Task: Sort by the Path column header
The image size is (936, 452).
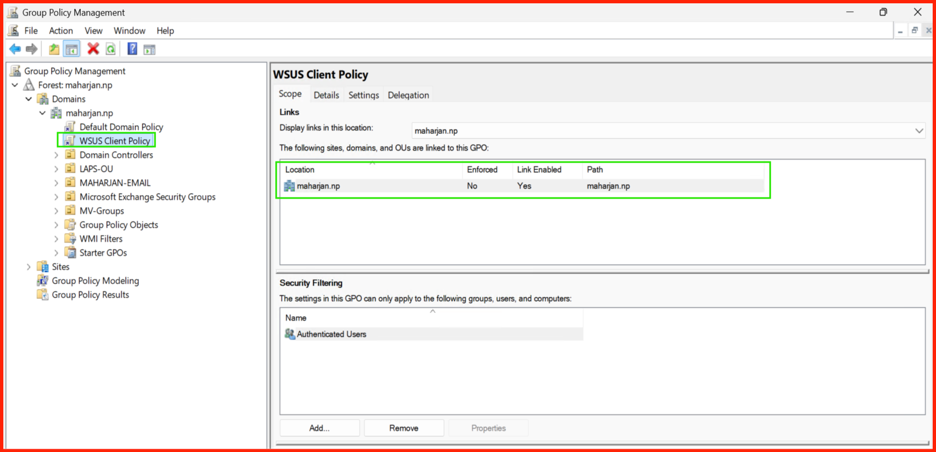Action: [673, 170]
